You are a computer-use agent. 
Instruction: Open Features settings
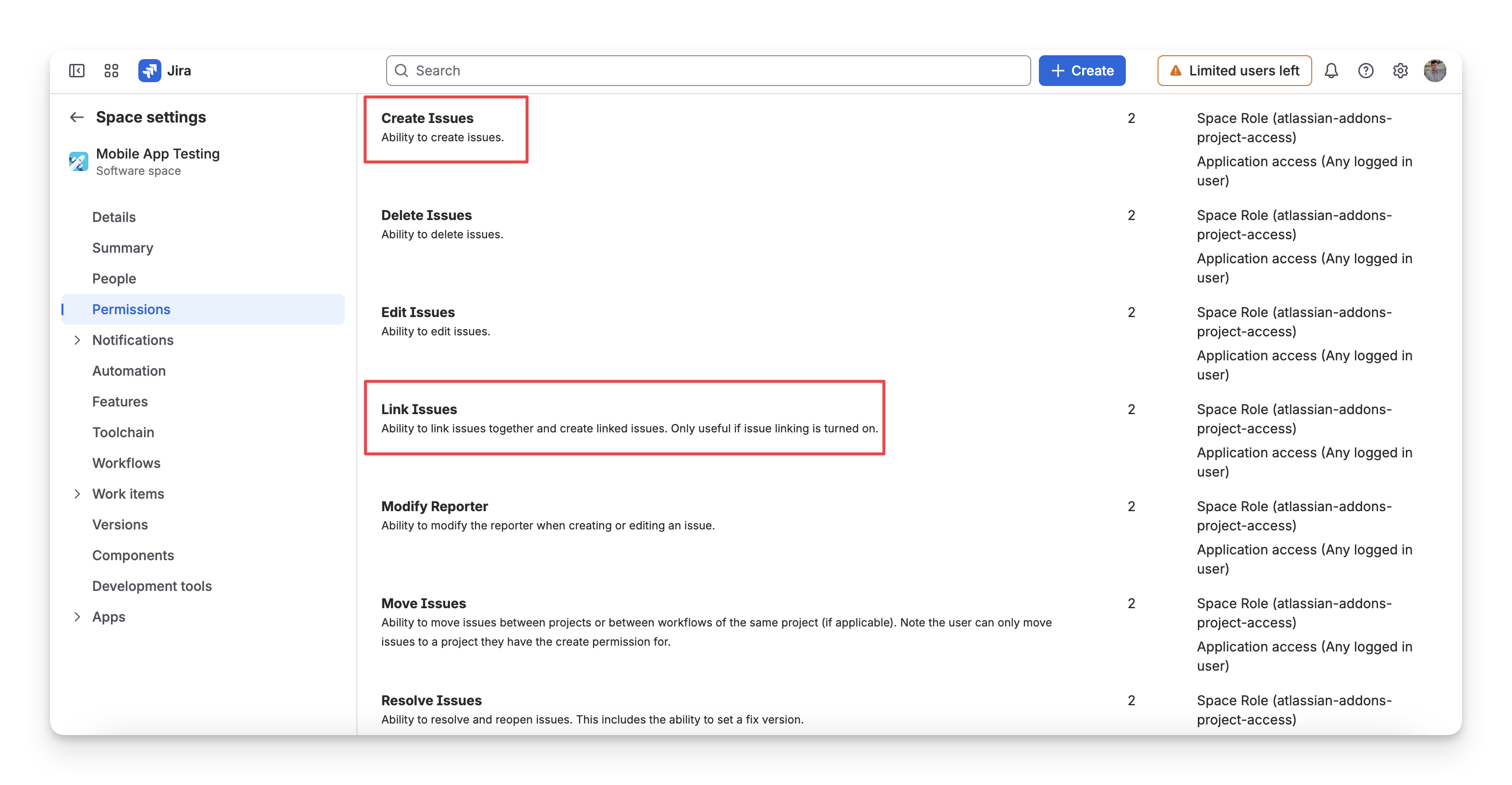pos(120,402)
